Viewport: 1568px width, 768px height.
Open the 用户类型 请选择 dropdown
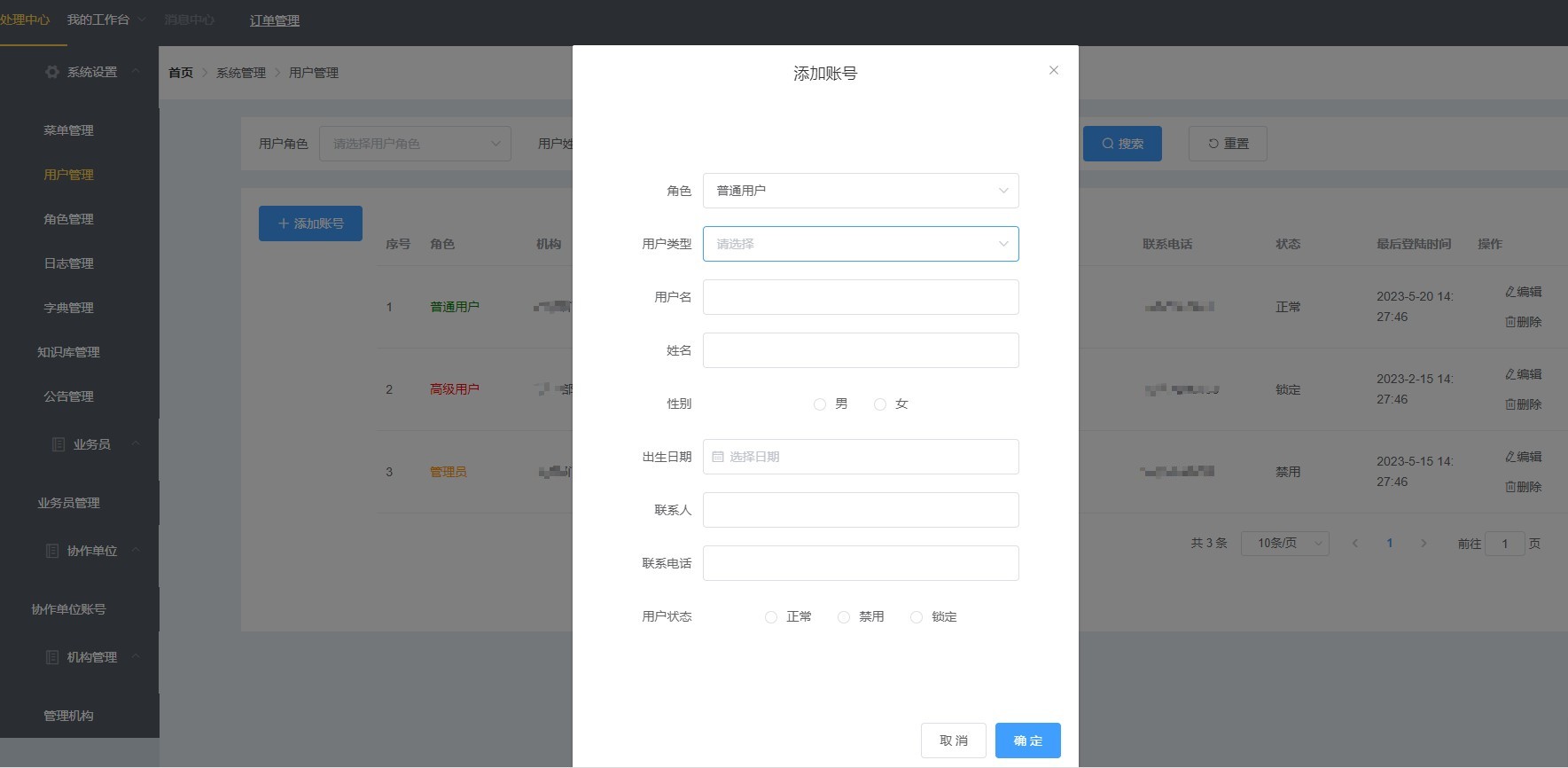pos(861,244)
